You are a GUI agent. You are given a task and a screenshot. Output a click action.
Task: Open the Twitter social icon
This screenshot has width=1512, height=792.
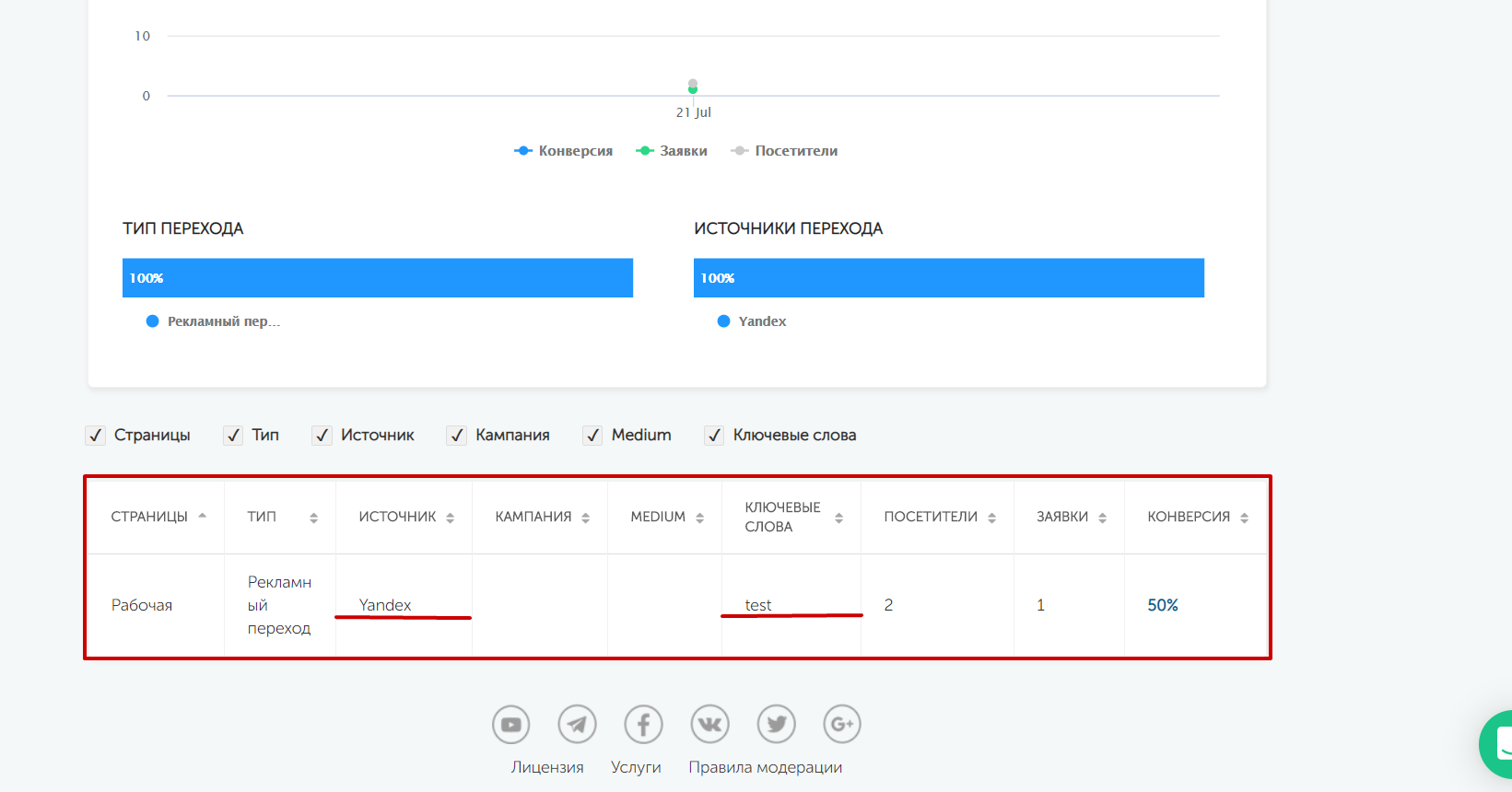point(776,725)
